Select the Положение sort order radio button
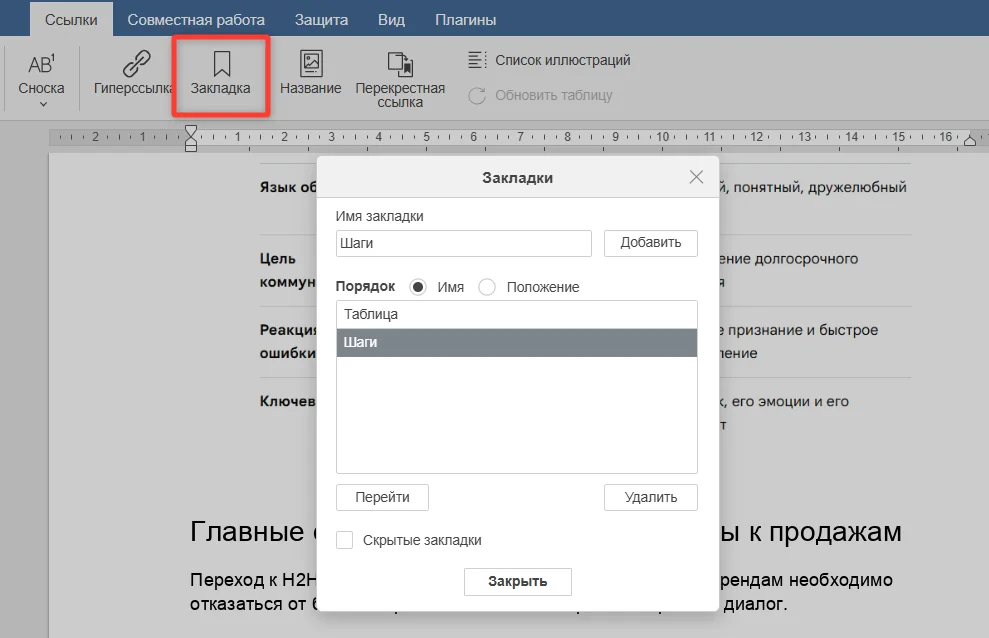Screen dimensions: 989x638 pyautogui.click(x=487, y=287)
